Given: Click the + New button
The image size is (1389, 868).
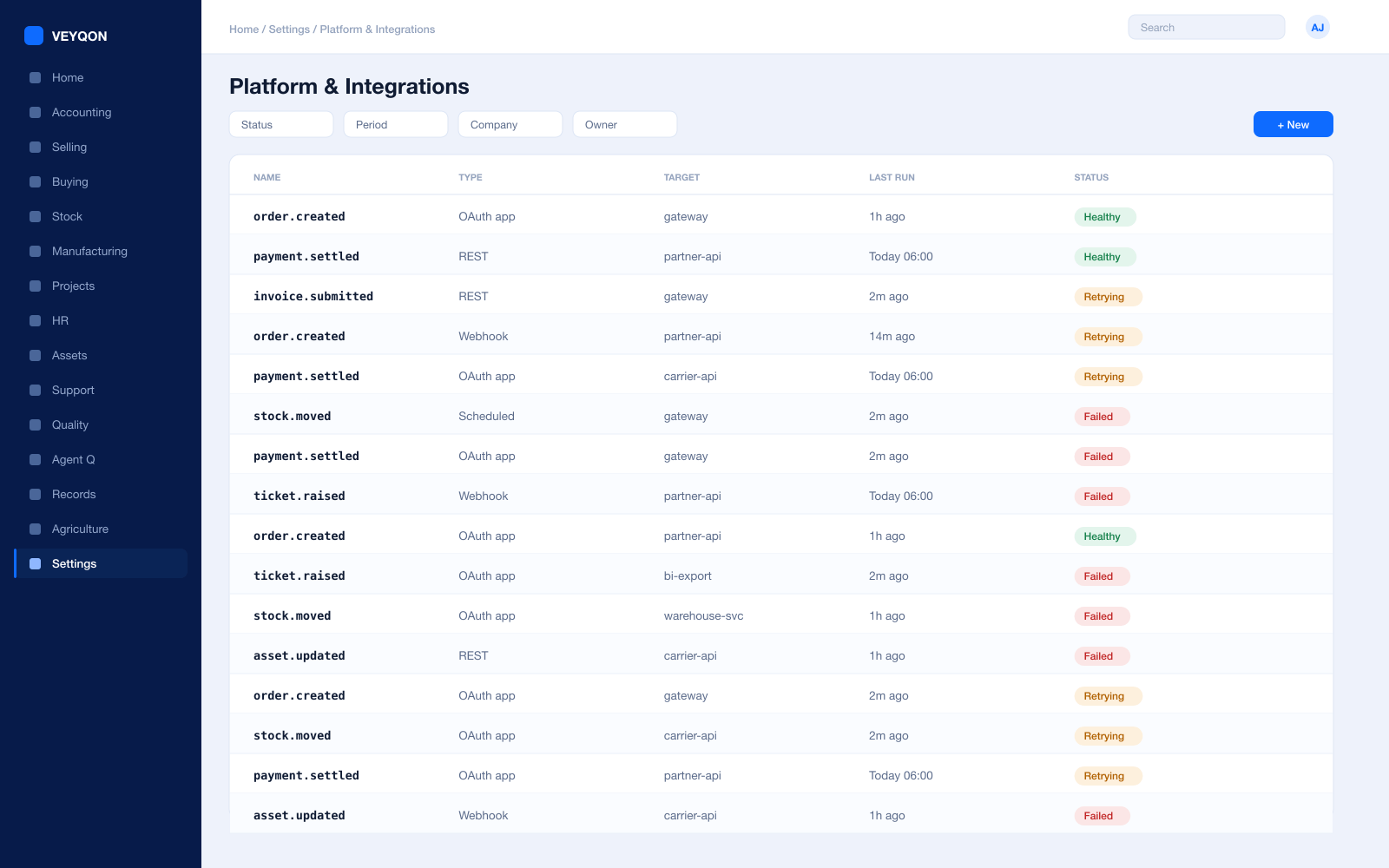Looking at the screenshot, I should click(x=1293, y=124).
